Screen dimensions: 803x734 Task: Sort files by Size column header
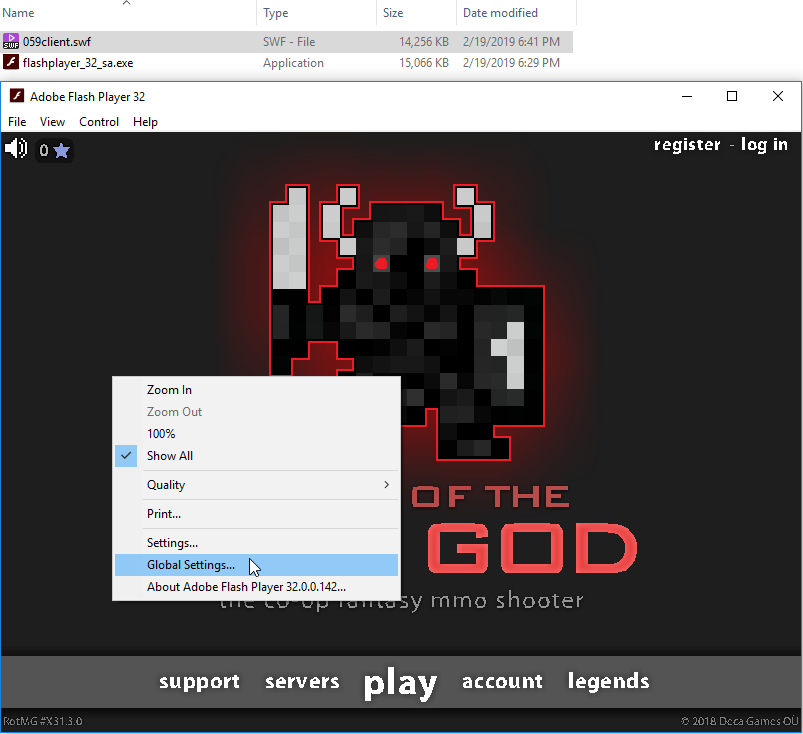(x=393, y=13)
